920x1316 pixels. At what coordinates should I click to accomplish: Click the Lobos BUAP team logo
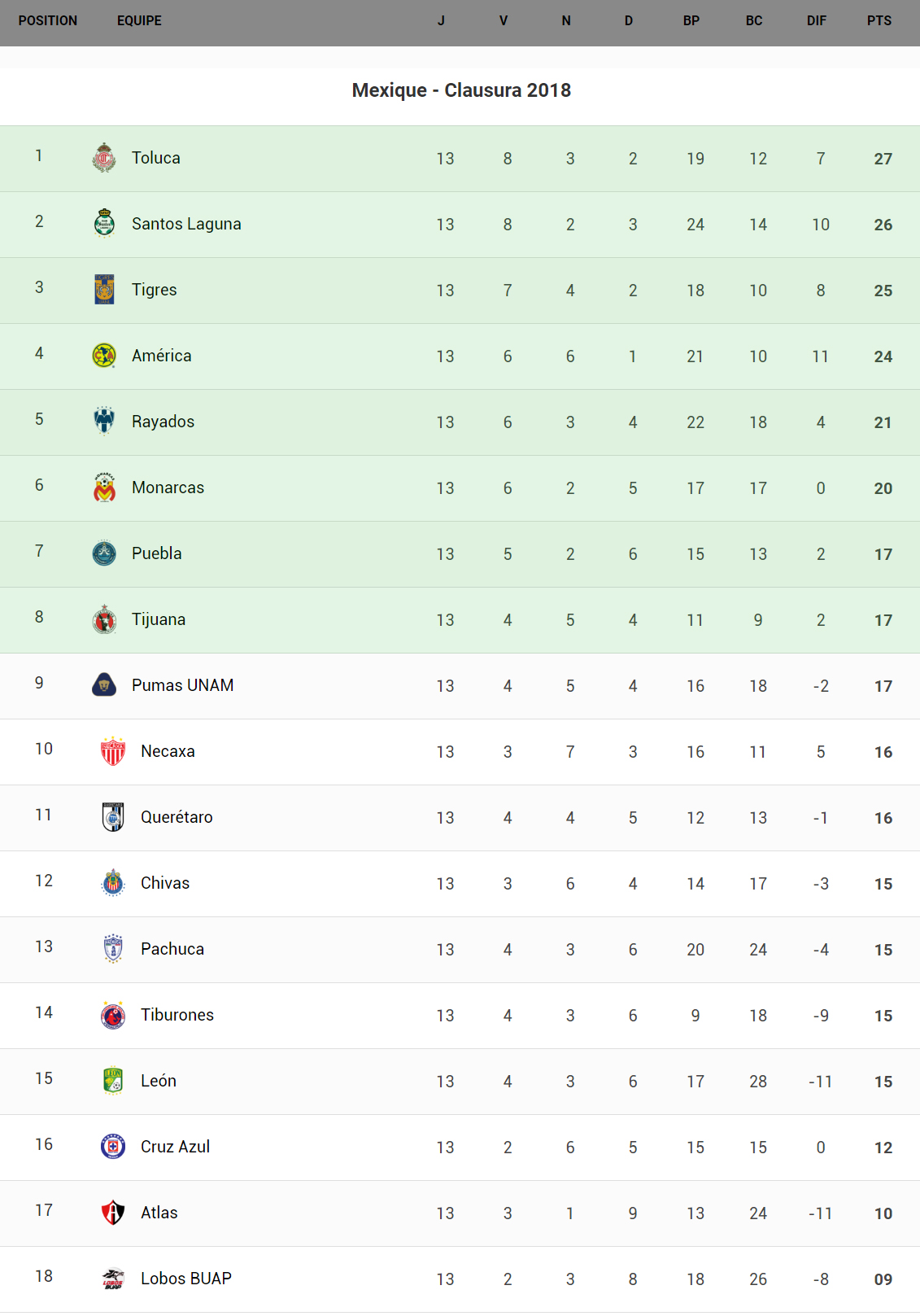click(x=113, y=1278)
